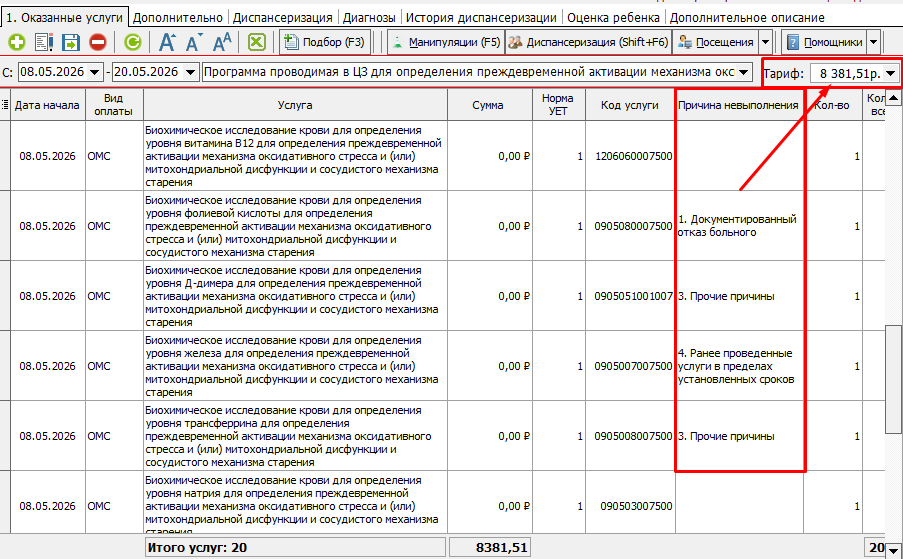Viewport: 903px width, 559px height.
Task: Open the start date 08.05.2026 calendar dropdown
Action: click(95, 72)
